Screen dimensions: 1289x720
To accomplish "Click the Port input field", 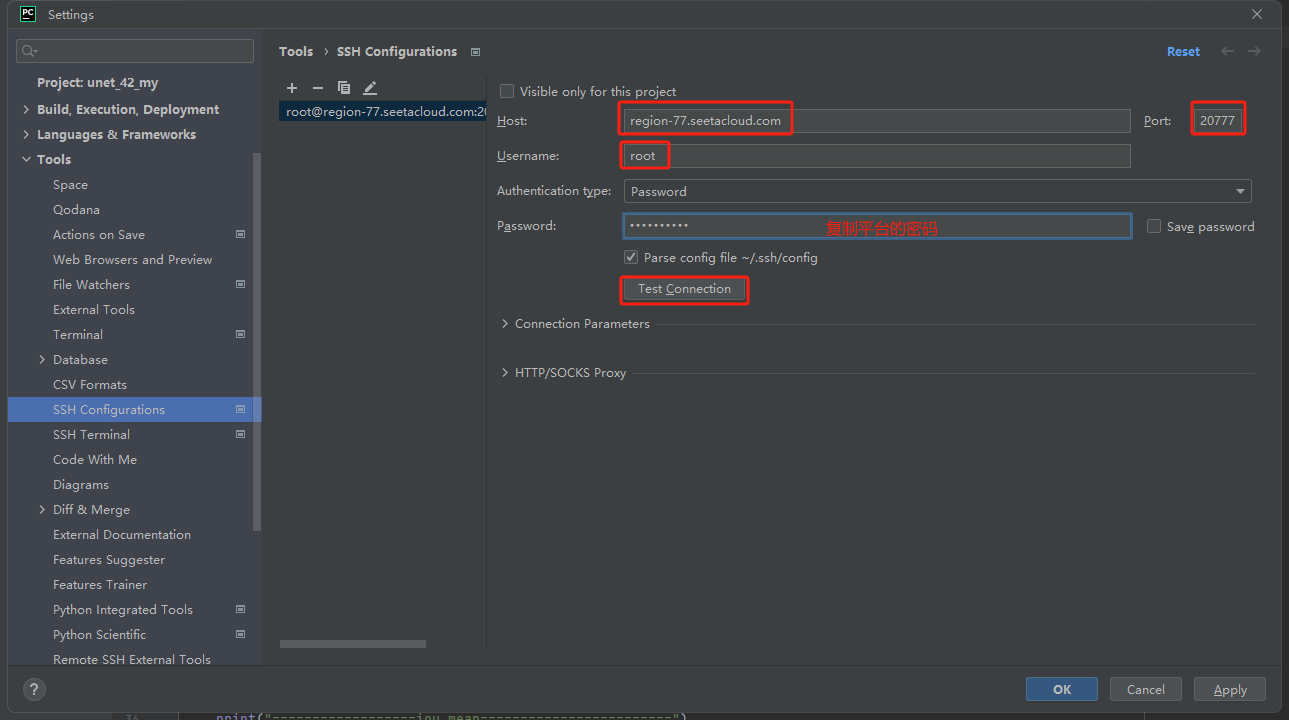I will coord(1218,121).
